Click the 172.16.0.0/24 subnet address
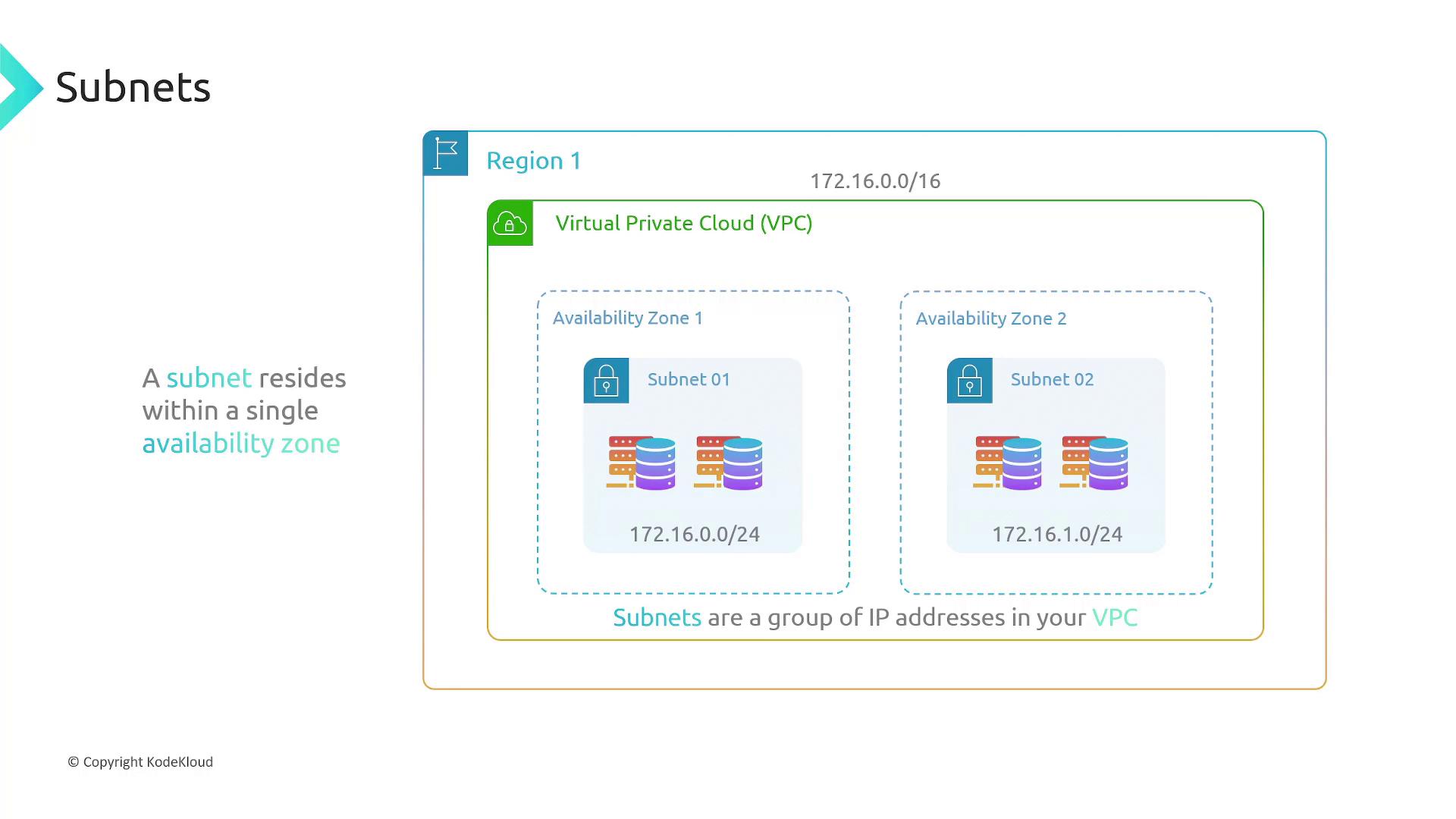1456x819 pixels. tap(694, 535)
